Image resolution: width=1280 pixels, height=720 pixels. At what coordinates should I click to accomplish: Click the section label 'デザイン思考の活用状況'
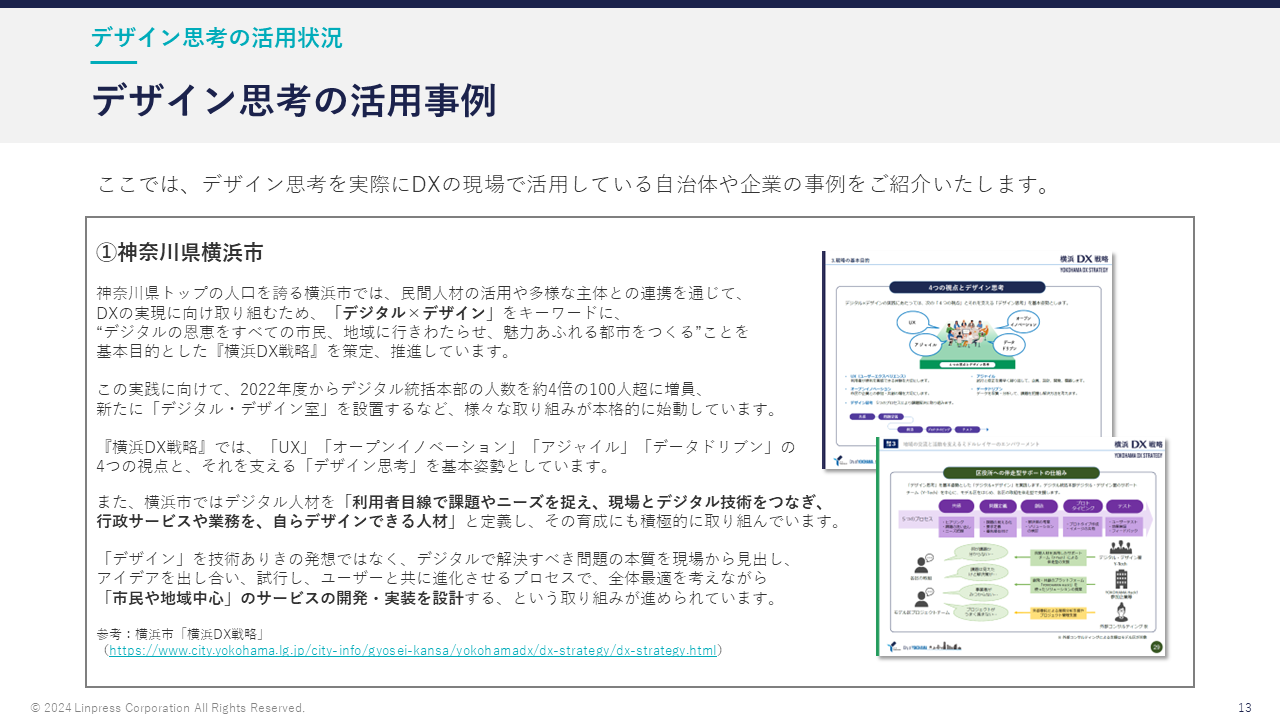click(217, 38)
